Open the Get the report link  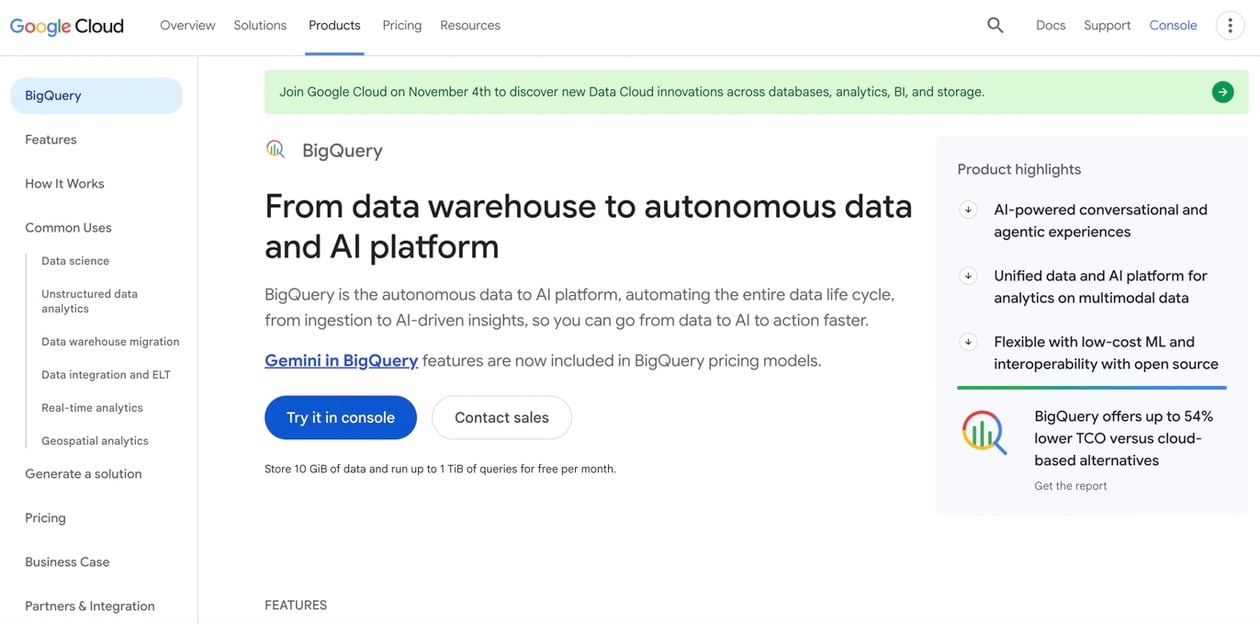(1070, 486)
